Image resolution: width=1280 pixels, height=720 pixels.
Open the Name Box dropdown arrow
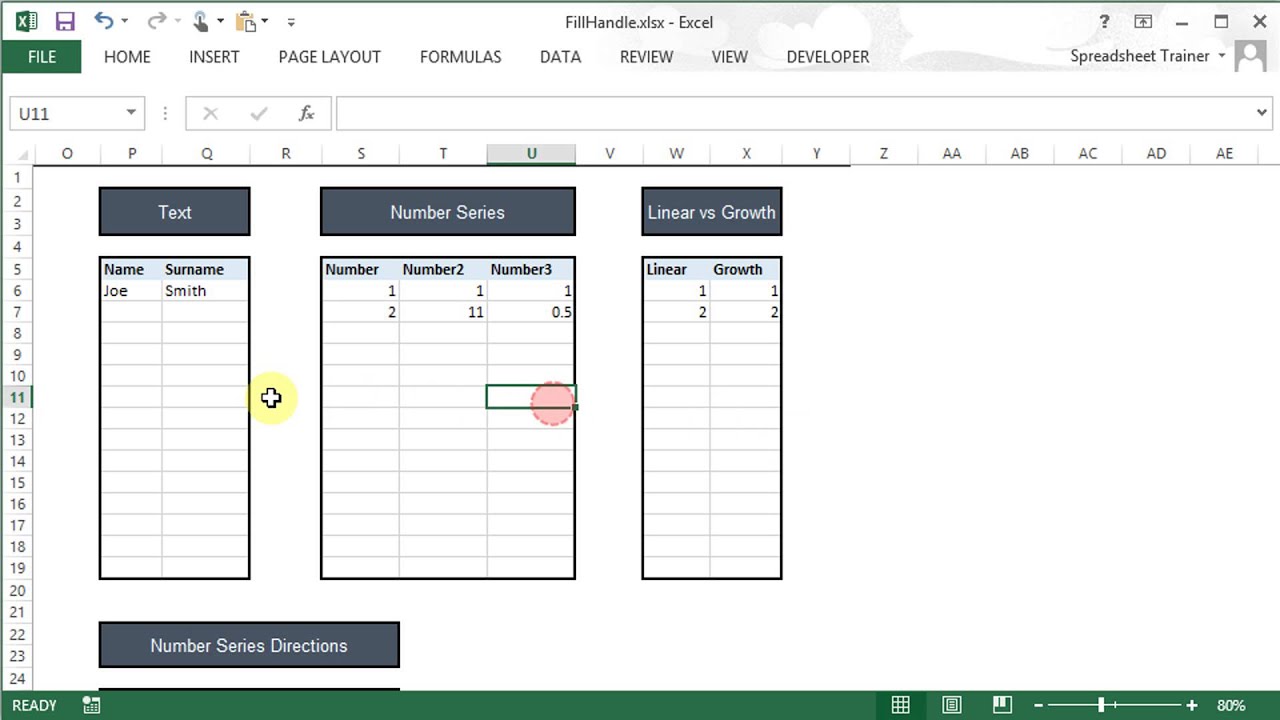pyautogui.click(x=131, y=113)
